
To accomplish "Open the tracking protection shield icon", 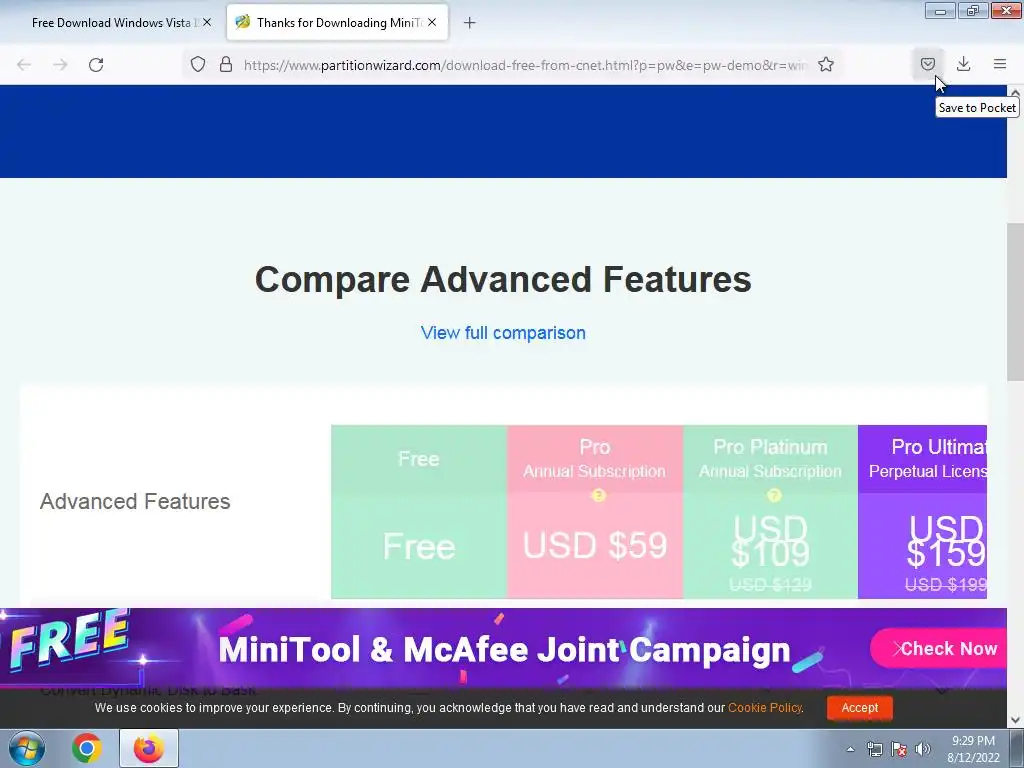I will coord(198,64).
